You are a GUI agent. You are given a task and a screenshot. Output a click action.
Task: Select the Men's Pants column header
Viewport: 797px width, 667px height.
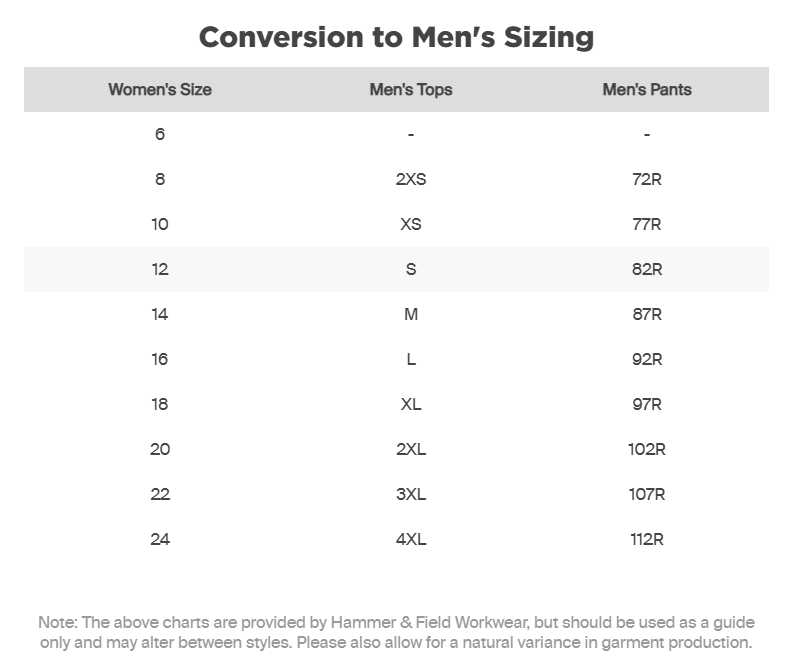point(647,89)
